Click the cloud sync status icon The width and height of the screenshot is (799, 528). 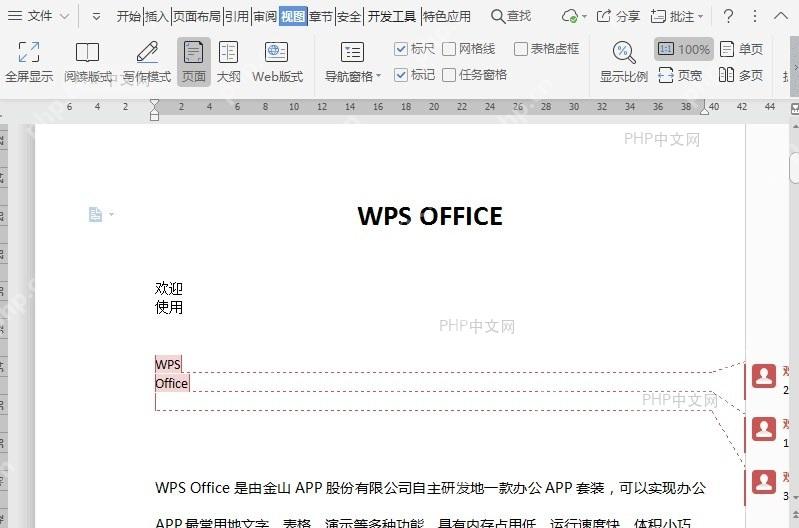569,16
